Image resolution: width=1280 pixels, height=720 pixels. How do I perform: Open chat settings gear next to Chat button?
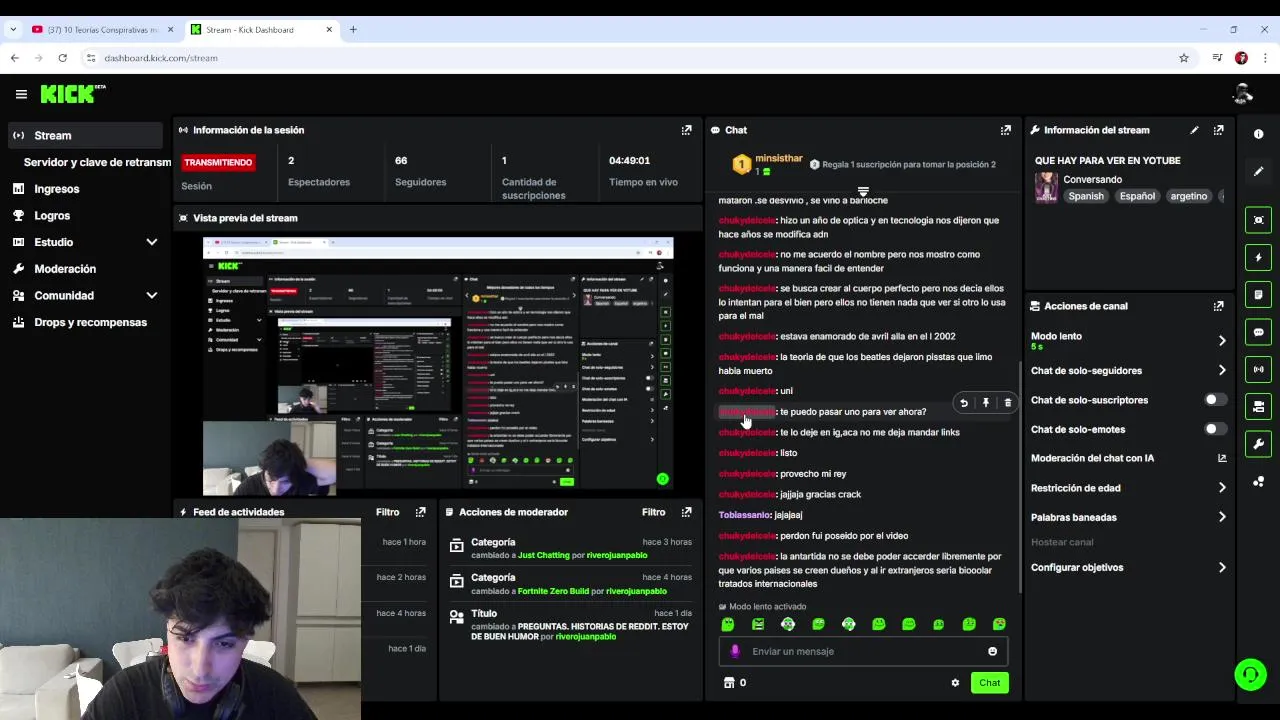955,683
